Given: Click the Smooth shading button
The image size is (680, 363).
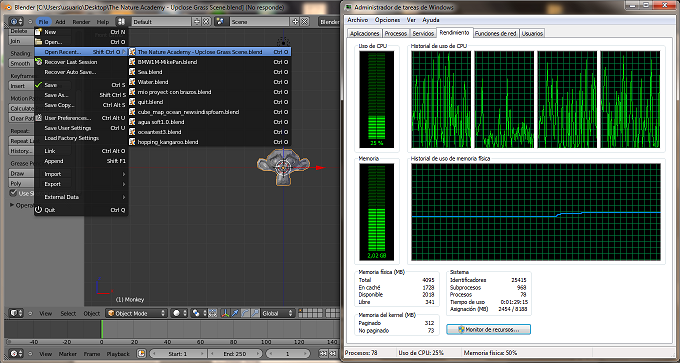Looking at the screenshot, I should (x=21, y=63).
